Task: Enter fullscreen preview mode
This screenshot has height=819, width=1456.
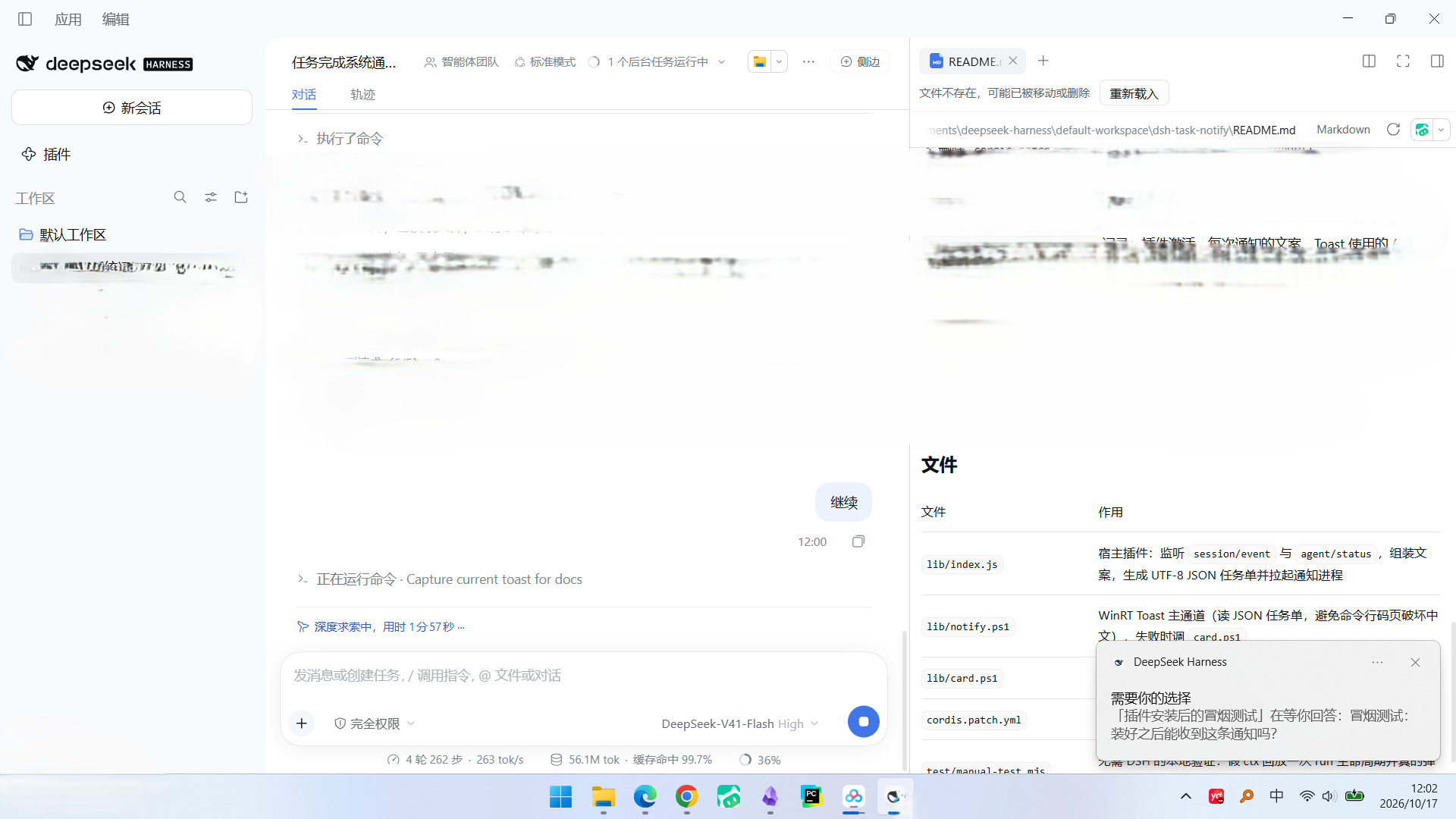Action: click(1403, 61)
